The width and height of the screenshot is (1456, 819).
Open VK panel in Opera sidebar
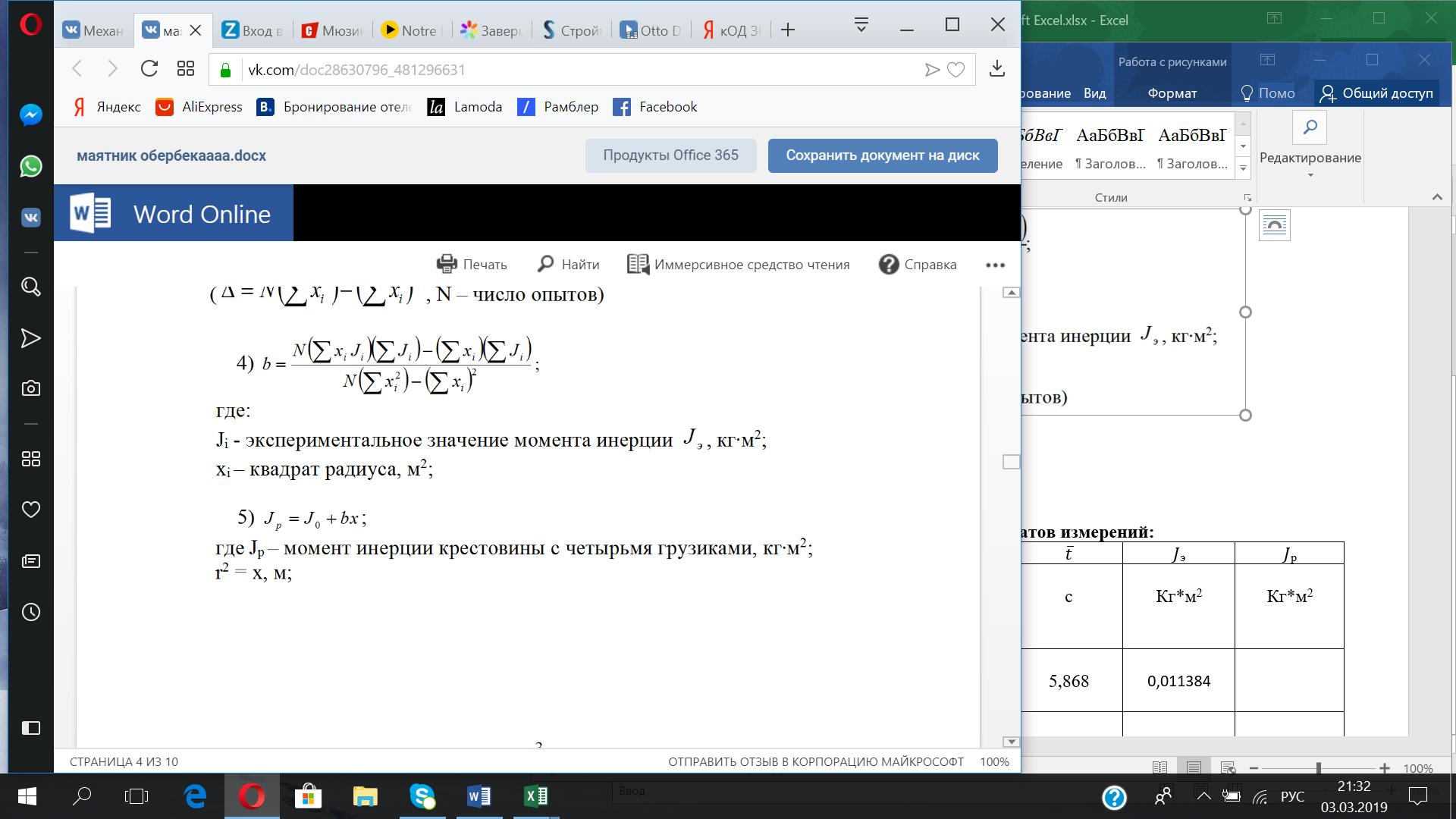(x=31, y=218)
